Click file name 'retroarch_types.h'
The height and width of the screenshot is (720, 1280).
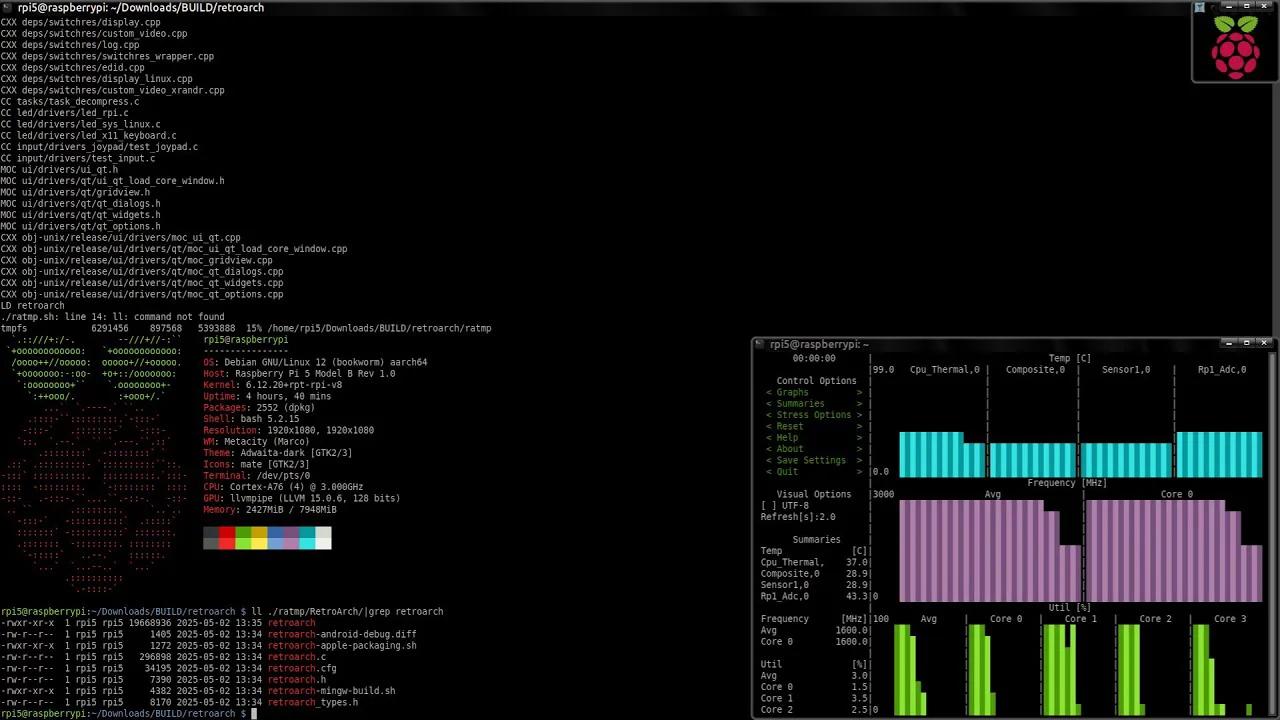click(313, 702)
